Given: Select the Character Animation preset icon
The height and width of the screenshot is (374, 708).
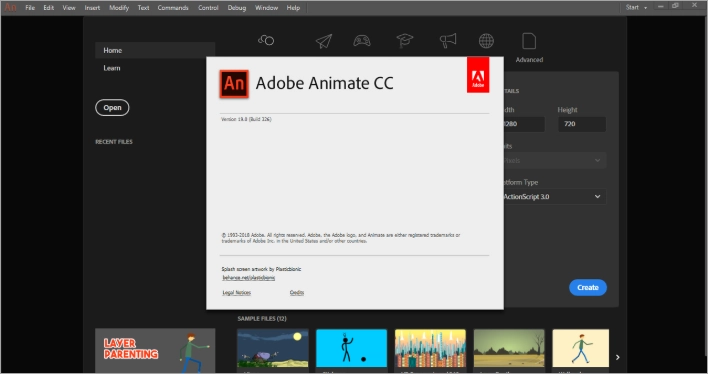Looking at the screenshot, I should click(266, 41).
